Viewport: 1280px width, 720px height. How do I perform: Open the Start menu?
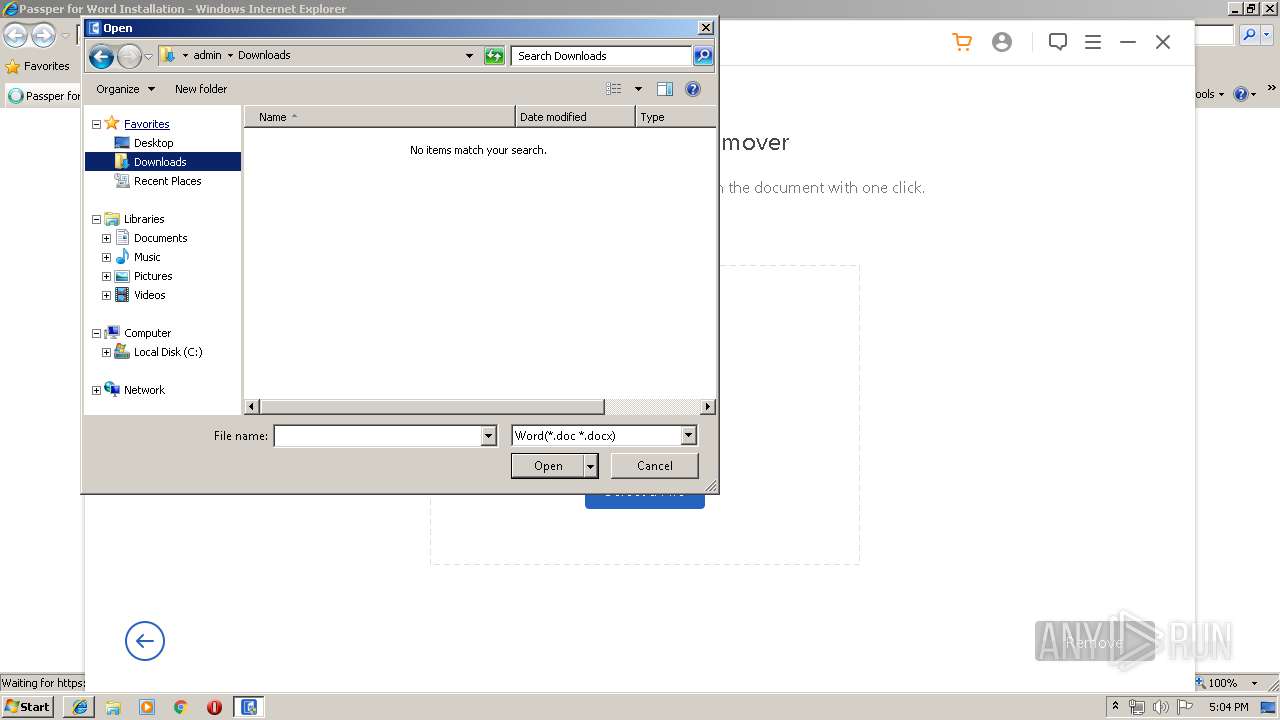click(x=27, y=707)
